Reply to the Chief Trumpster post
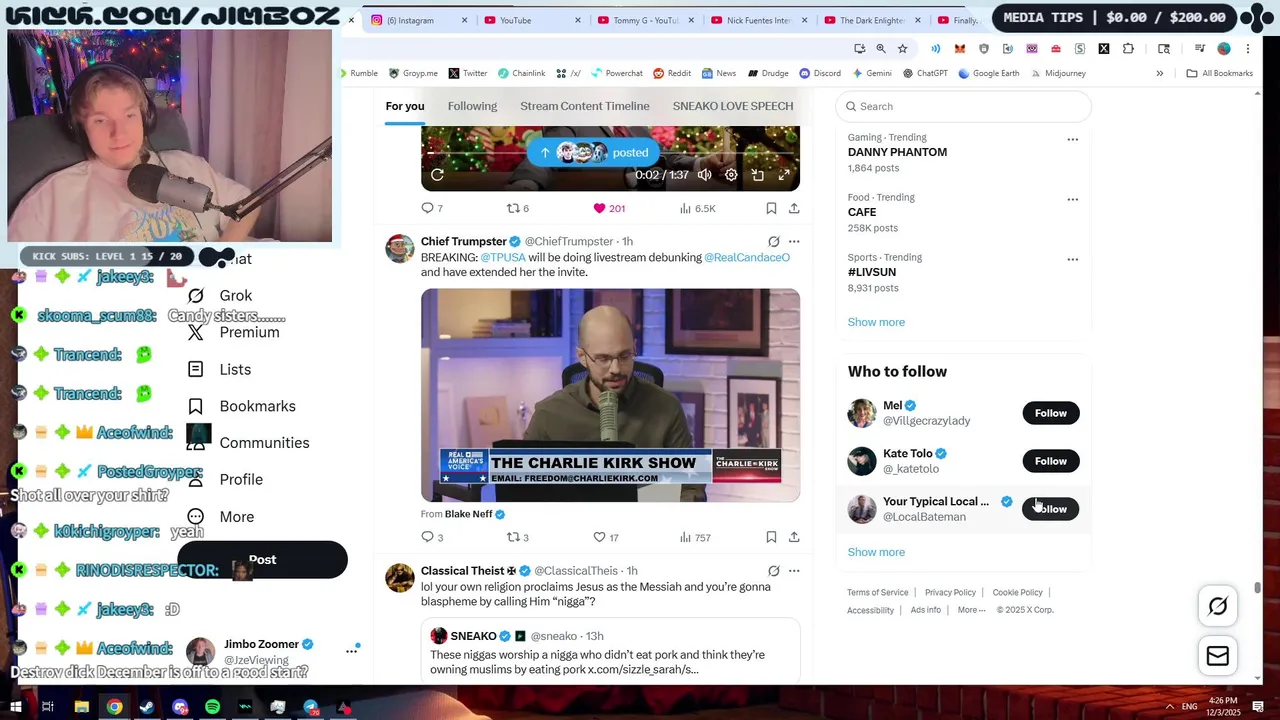The height and width of the screenshot is (720, 1280). (x=432, y=537)
